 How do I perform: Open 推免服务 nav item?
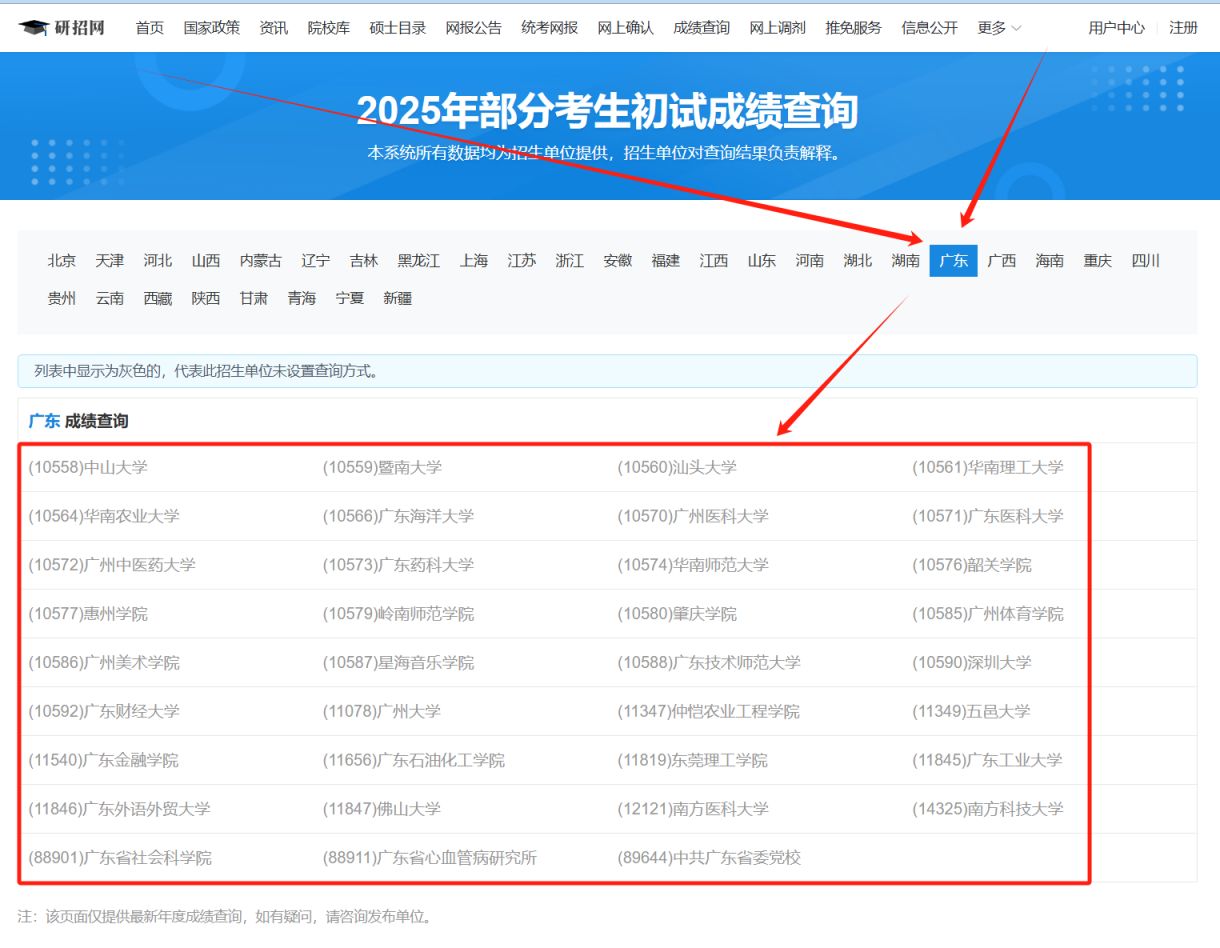[x=854, y=28]
